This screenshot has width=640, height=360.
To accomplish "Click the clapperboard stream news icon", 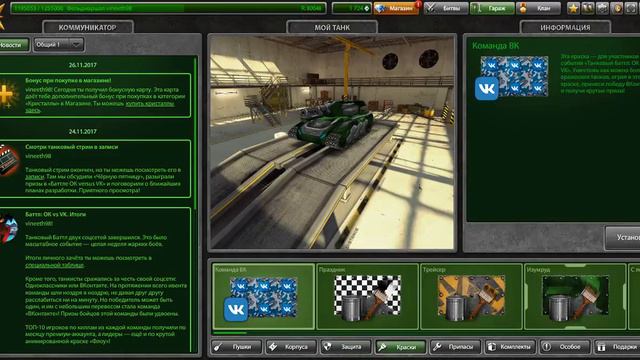I will point(9,160).
